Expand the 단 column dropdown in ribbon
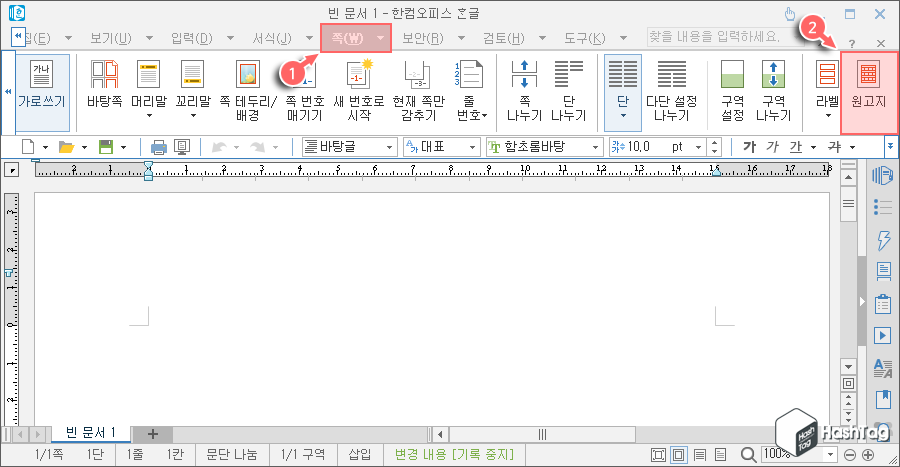Viewport: 900px width, 467px height. [x=623, y=115]
